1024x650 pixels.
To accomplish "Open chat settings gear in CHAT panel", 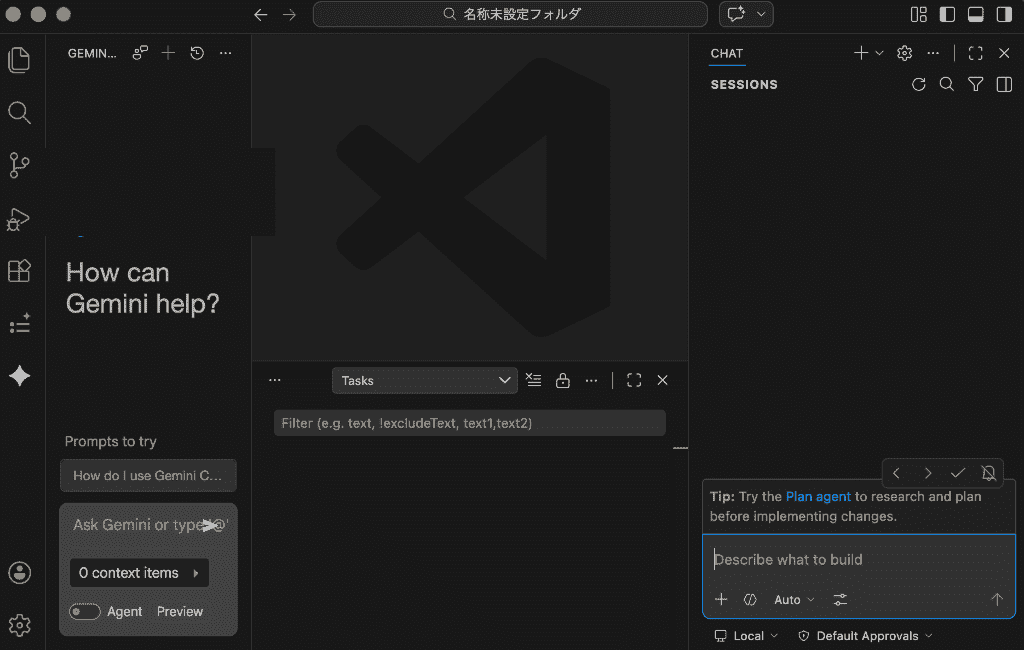I will [904, 53].
